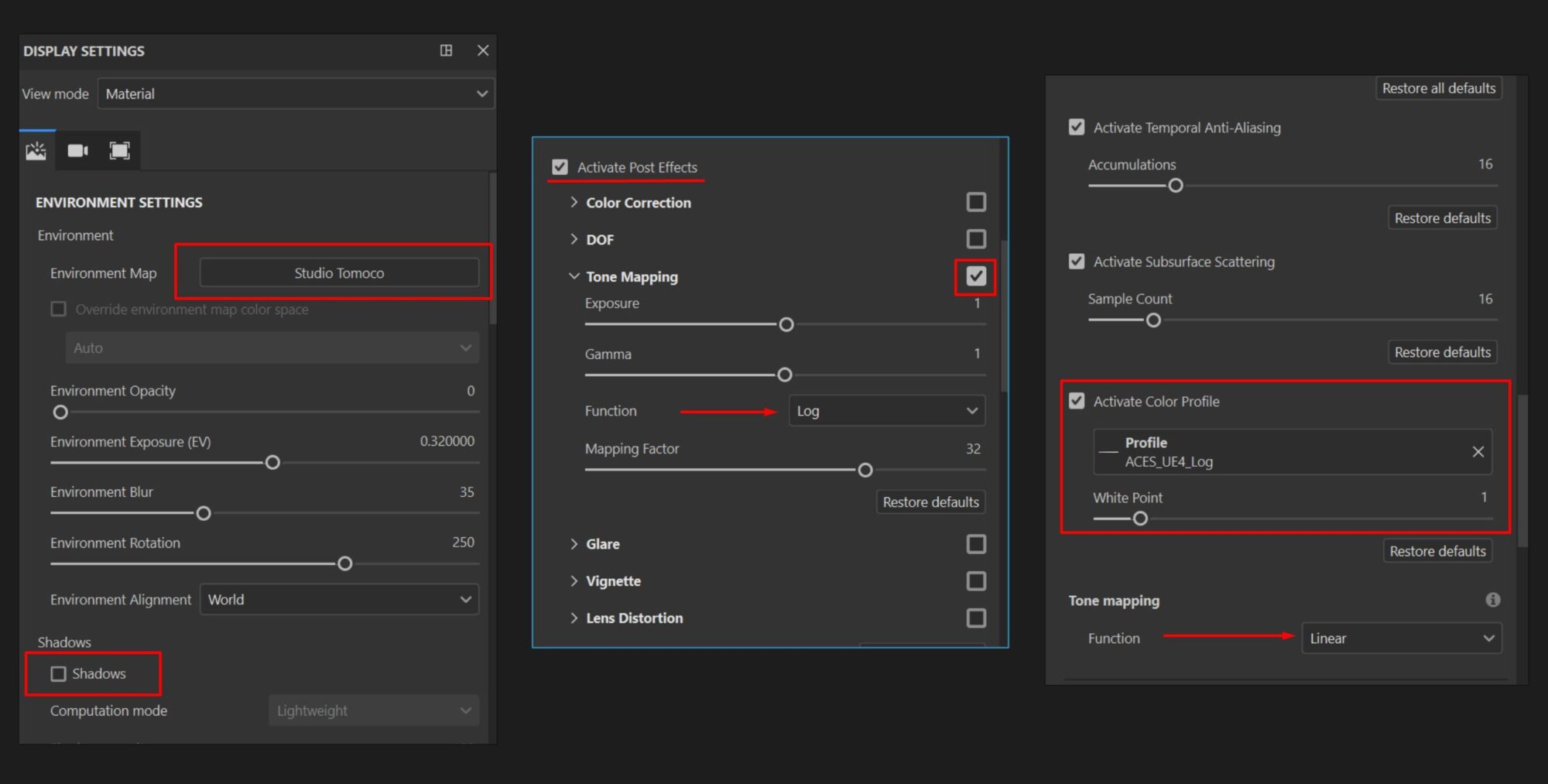Expand the Glare section
This screenshot has width=1548, height=784.
point(574,544)
